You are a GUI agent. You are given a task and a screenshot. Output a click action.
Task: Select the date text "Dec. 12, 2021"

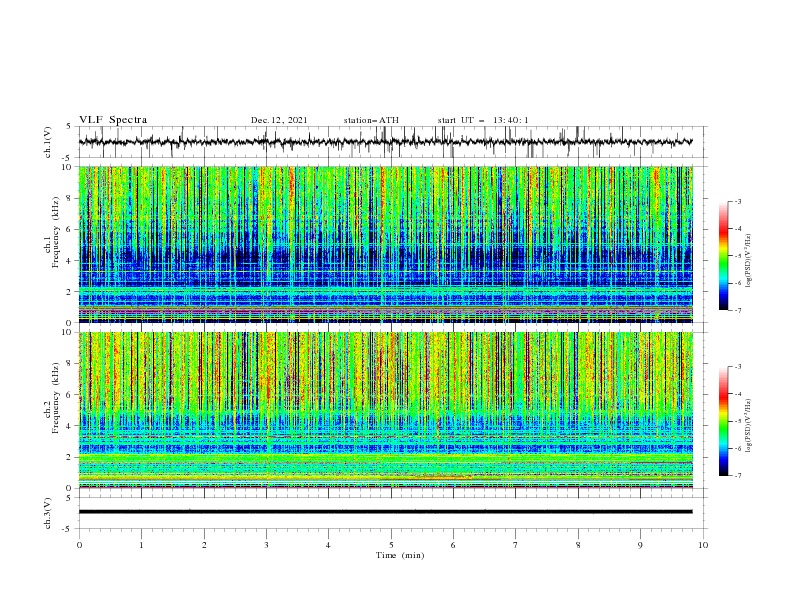(x=279, y=120)
